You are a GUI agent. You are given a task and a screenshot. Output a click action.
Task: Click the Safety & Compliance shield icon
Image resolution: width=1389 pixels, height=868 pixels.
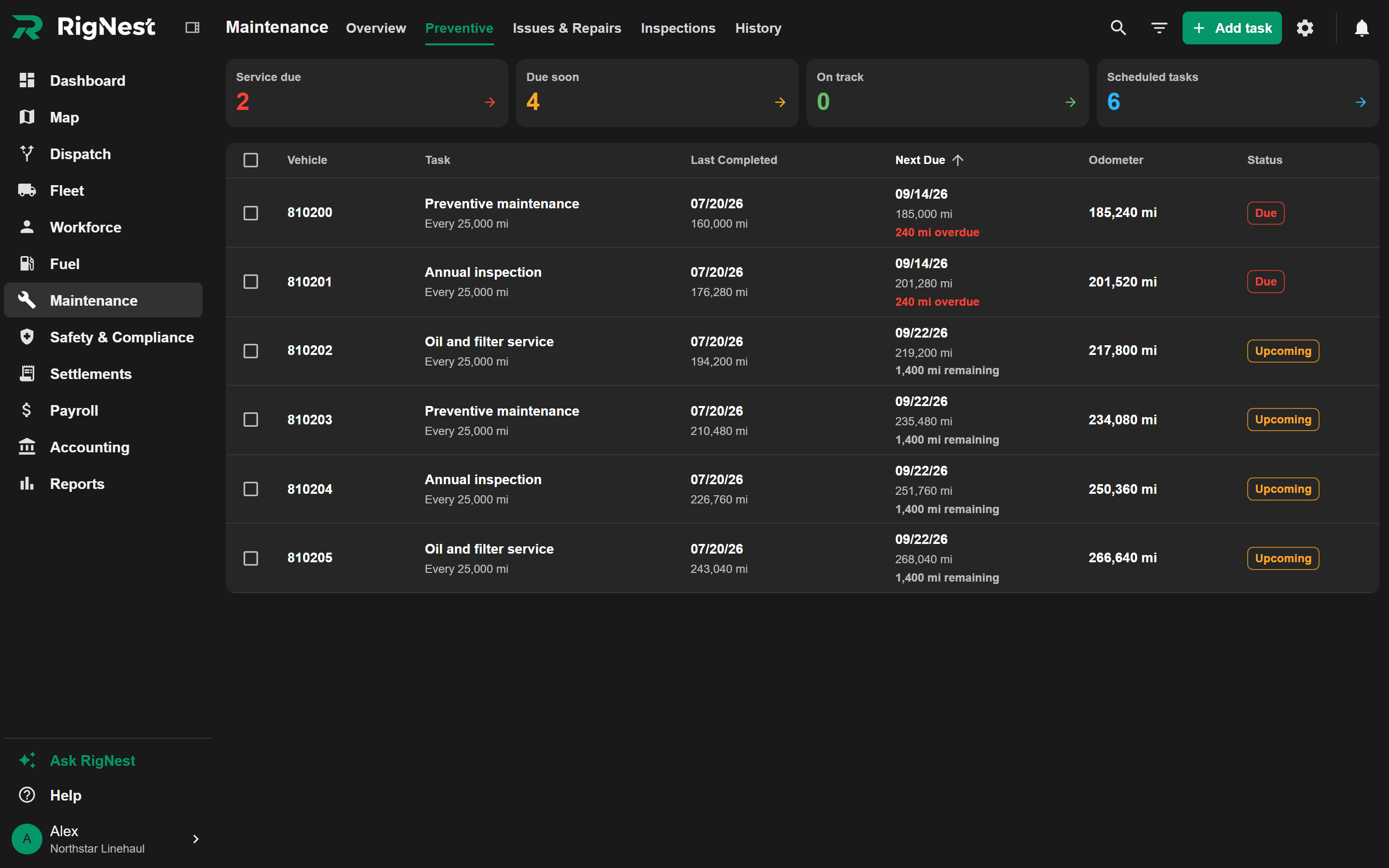click(x=27, y=337)
